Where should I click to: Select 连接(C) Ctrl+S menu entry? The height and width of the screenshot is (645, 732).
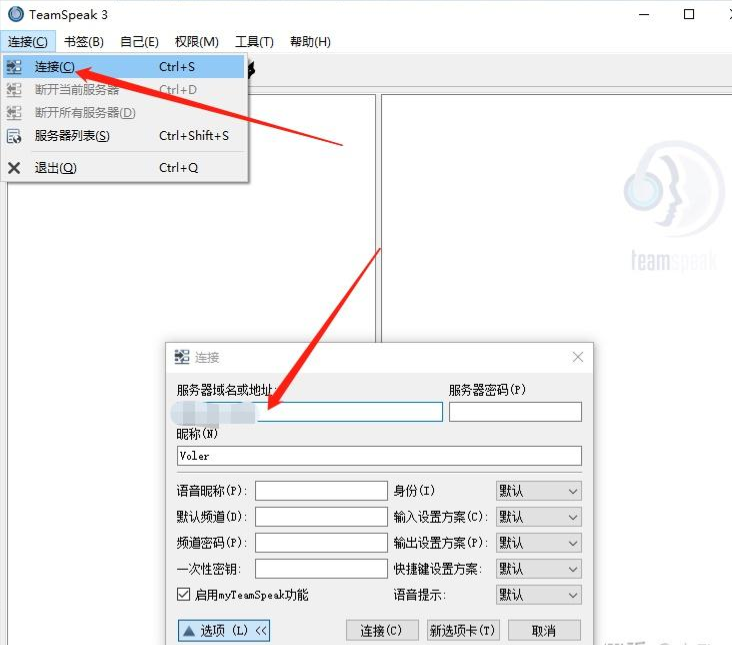tap(124, 67)
